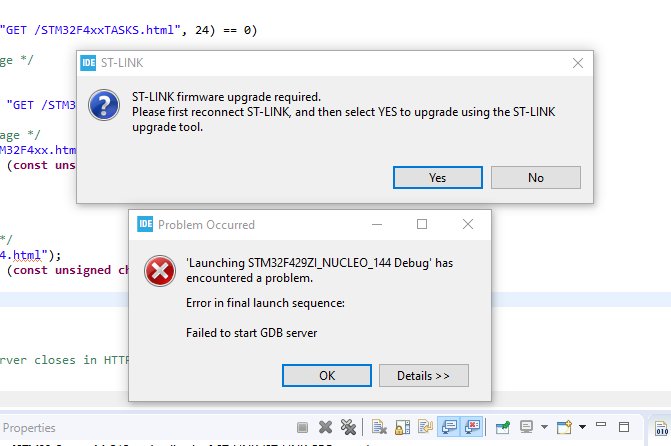
Task: Click the IDE icon in ST-LINK title bar
Action: click(88, 63)
